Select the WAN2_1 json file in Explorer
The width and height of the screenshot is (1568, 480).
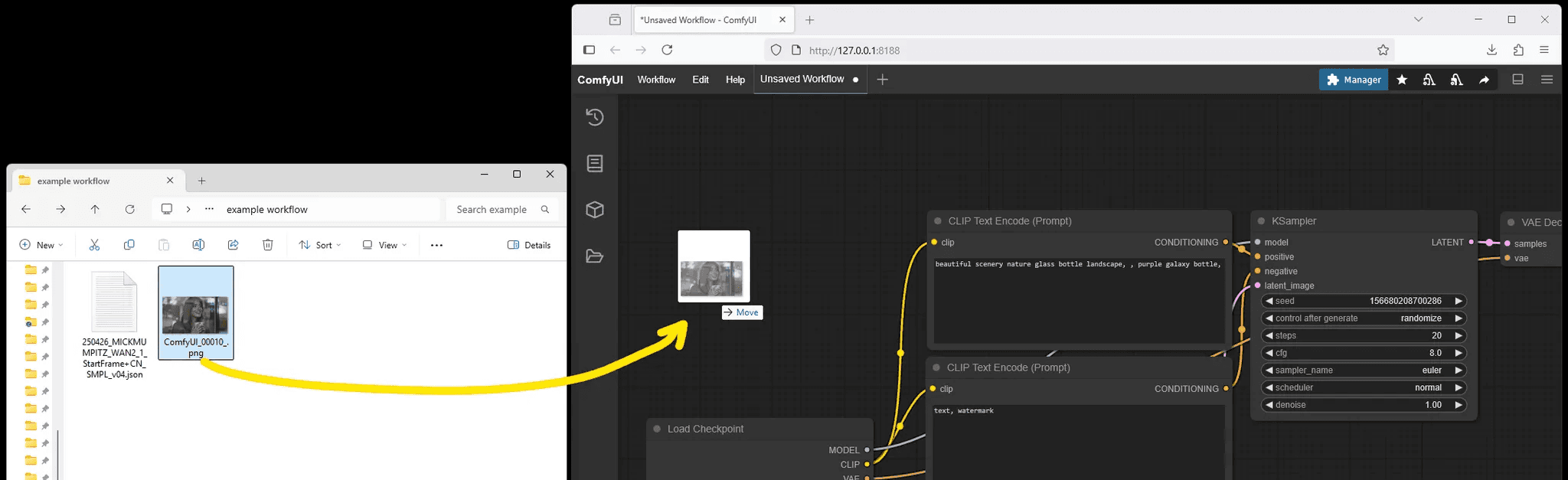coord(115,325)
